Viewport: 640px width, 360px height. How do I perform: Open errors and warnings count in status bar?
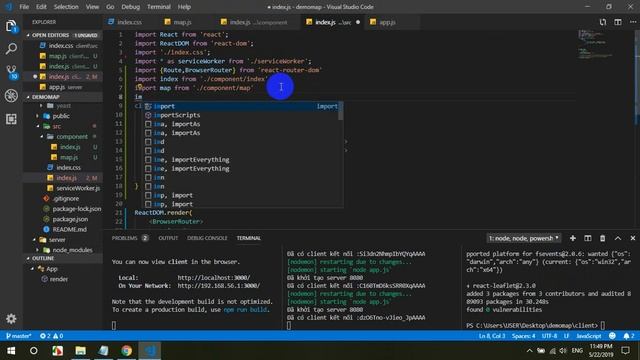coord(51,336)
